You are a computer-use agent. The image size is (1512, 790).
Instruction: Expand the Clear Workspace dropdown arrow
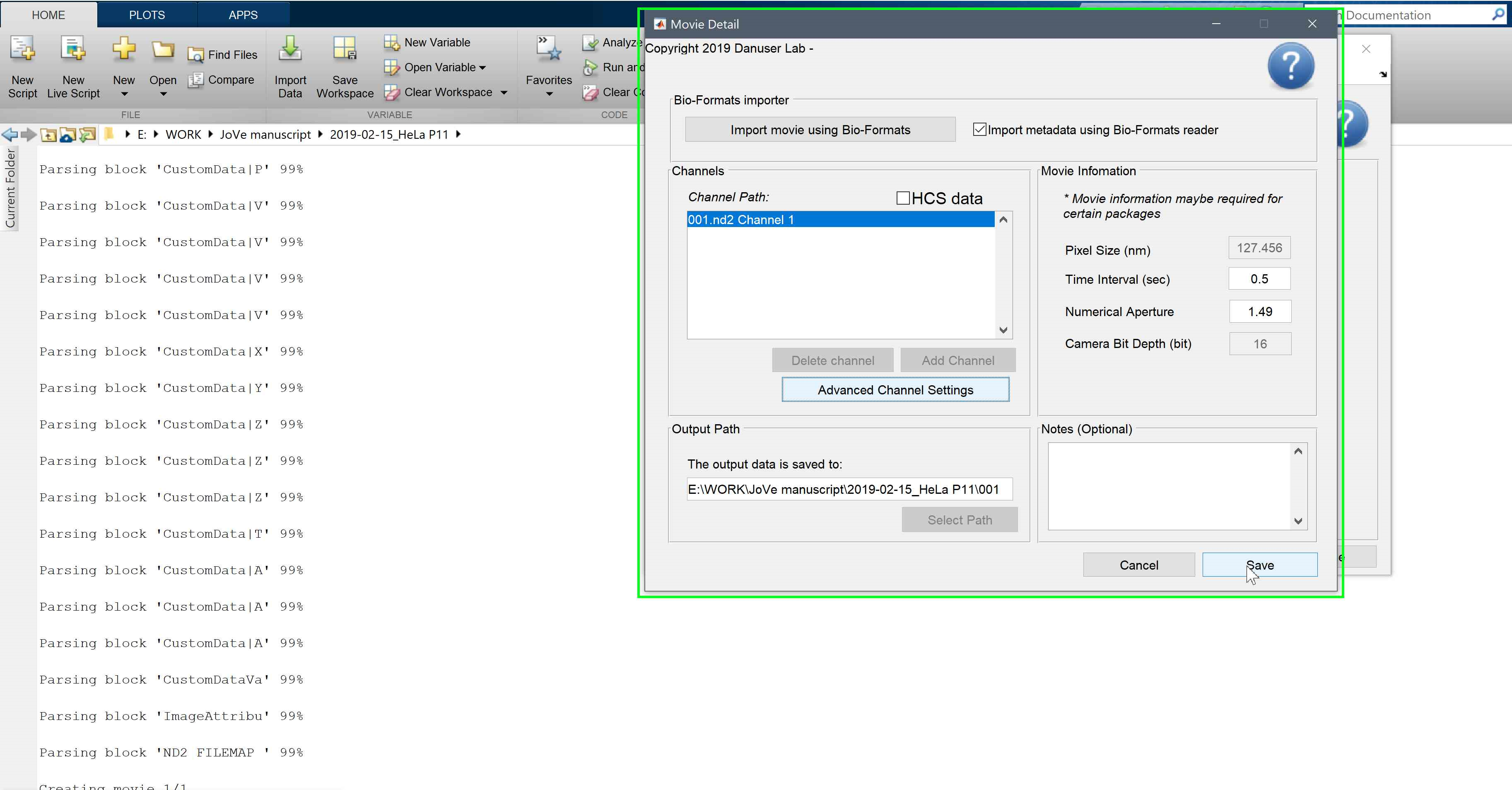pyautogui.click(x=504, y=93)
